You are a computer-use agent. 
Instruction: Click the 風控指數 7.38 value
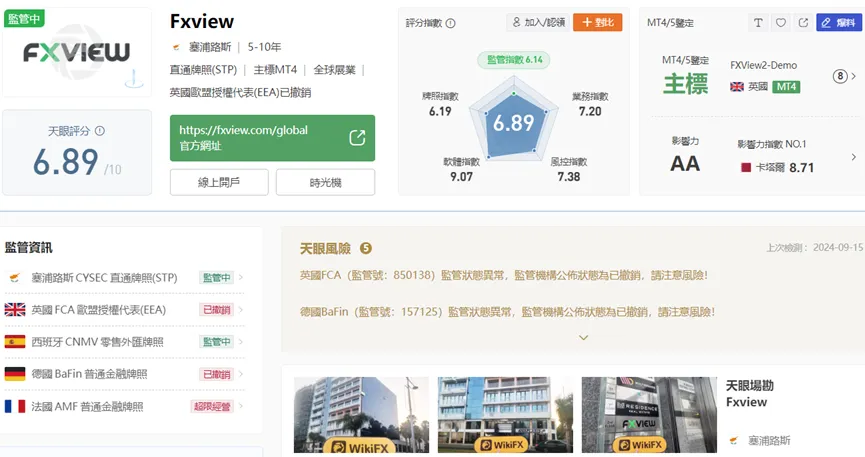click(x=569, y=177)
